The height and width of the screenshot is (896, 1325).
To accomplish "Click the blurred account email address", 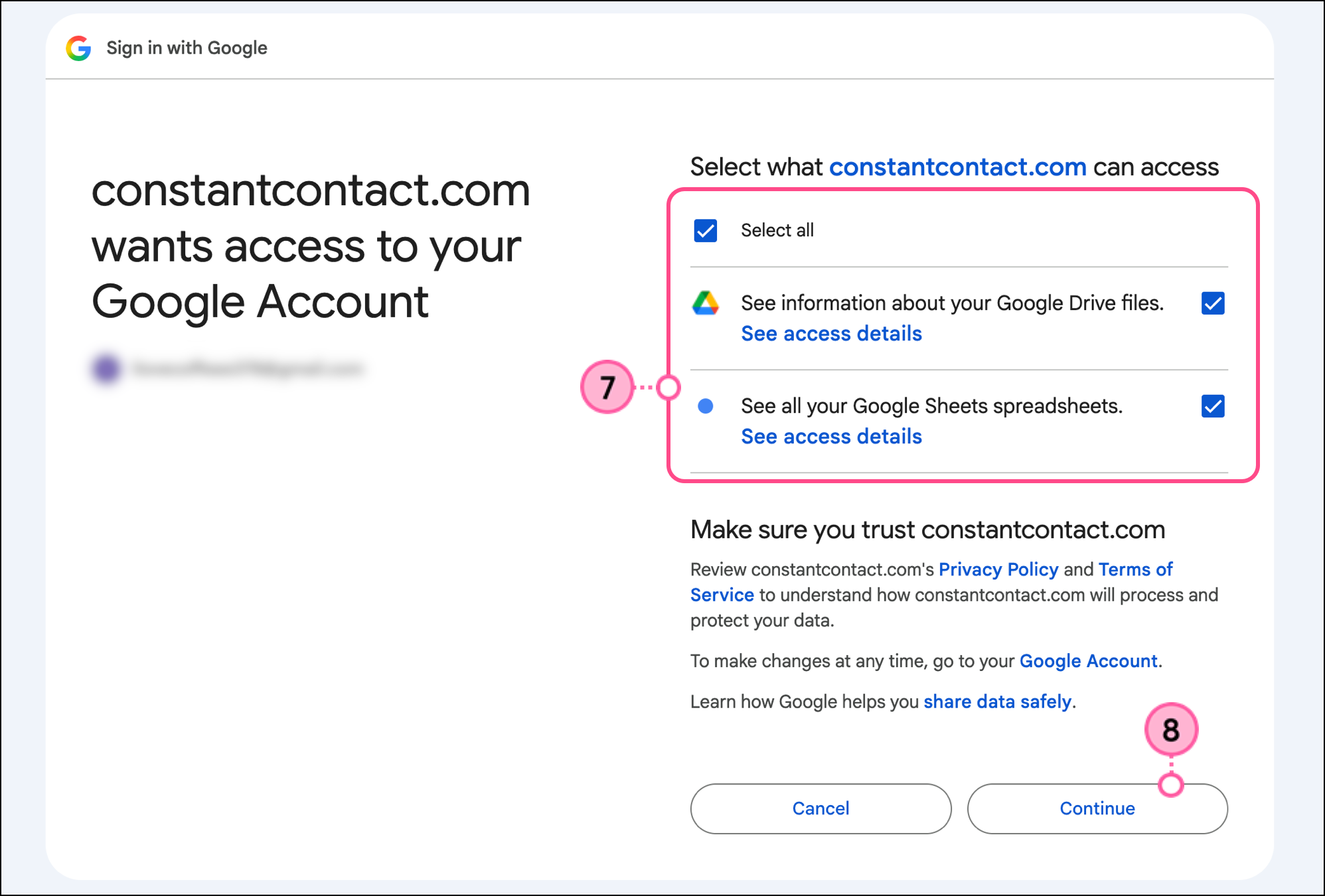I will [248, 368].
